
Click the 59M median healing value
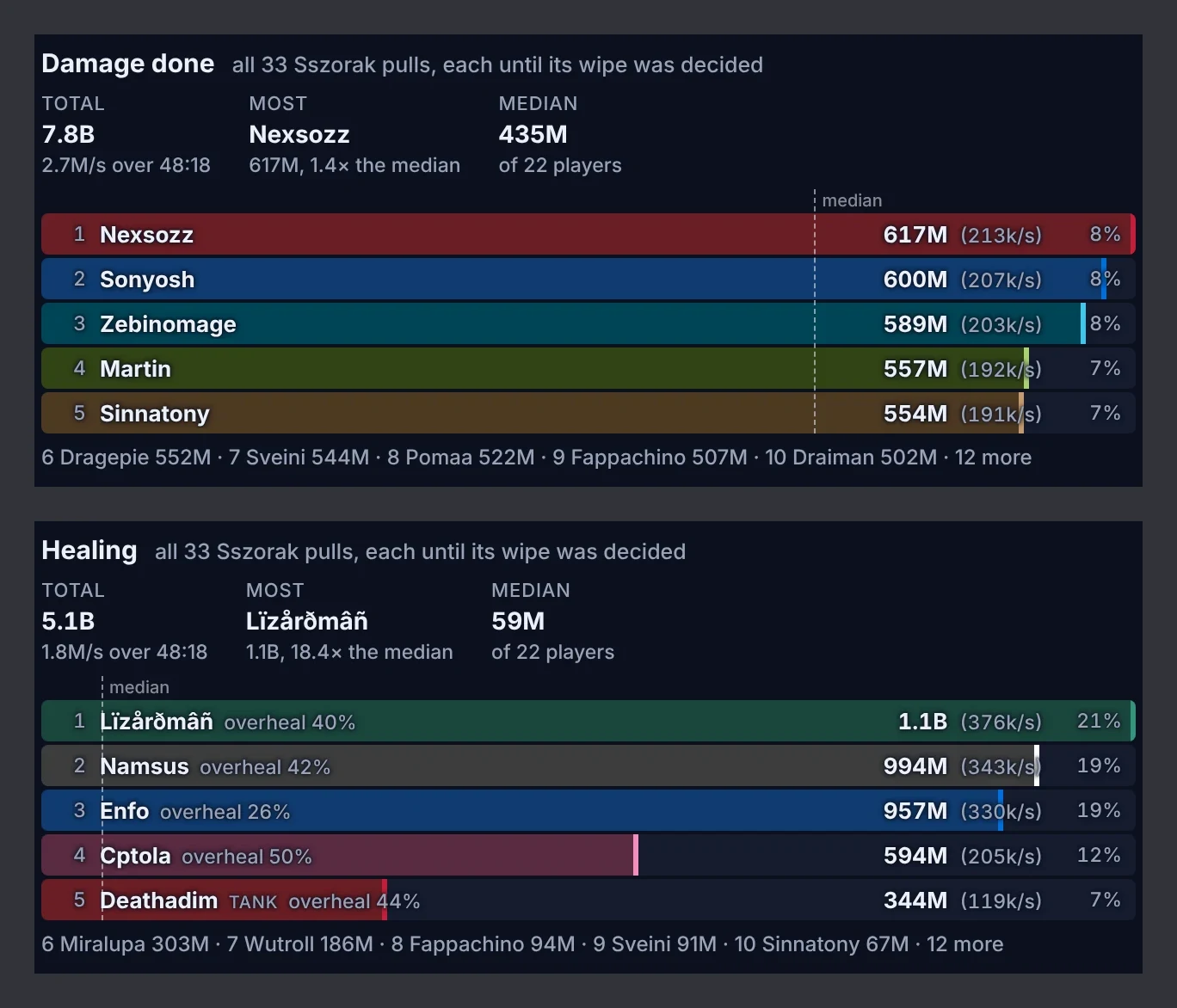click(518, 621)
